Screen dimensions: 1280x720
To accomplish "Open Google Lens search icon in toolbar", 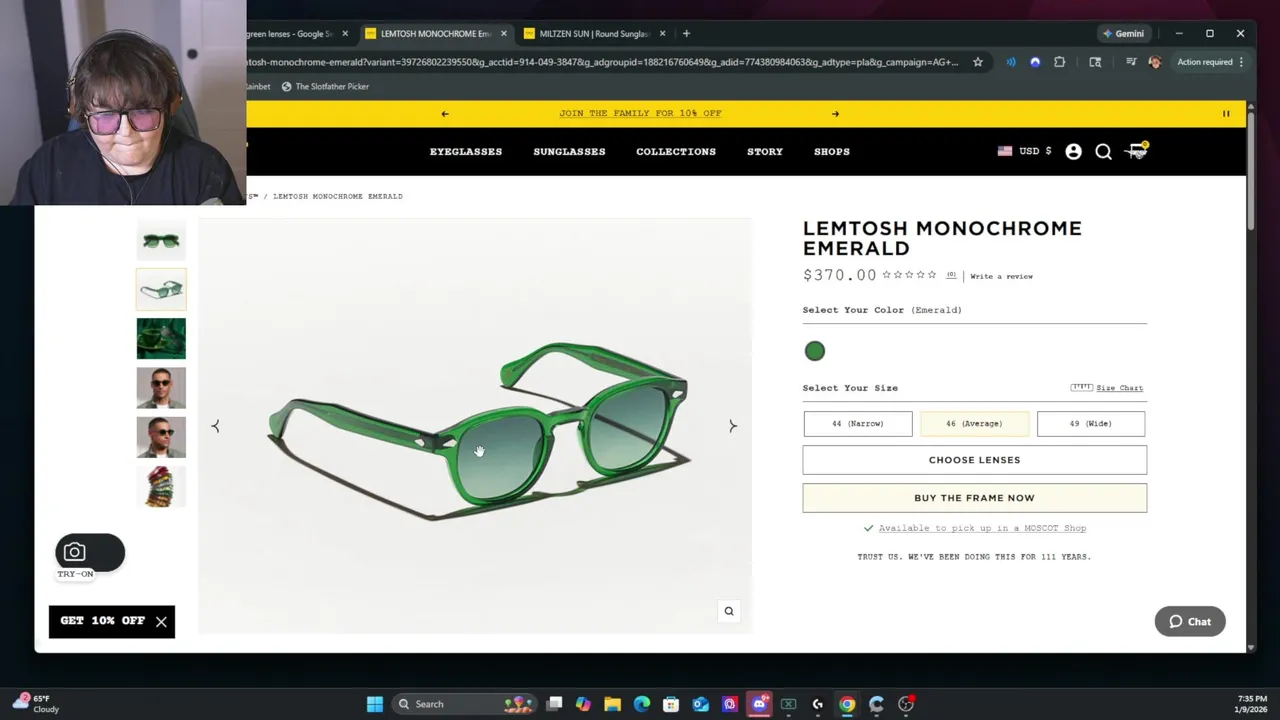I will 1095,62.
